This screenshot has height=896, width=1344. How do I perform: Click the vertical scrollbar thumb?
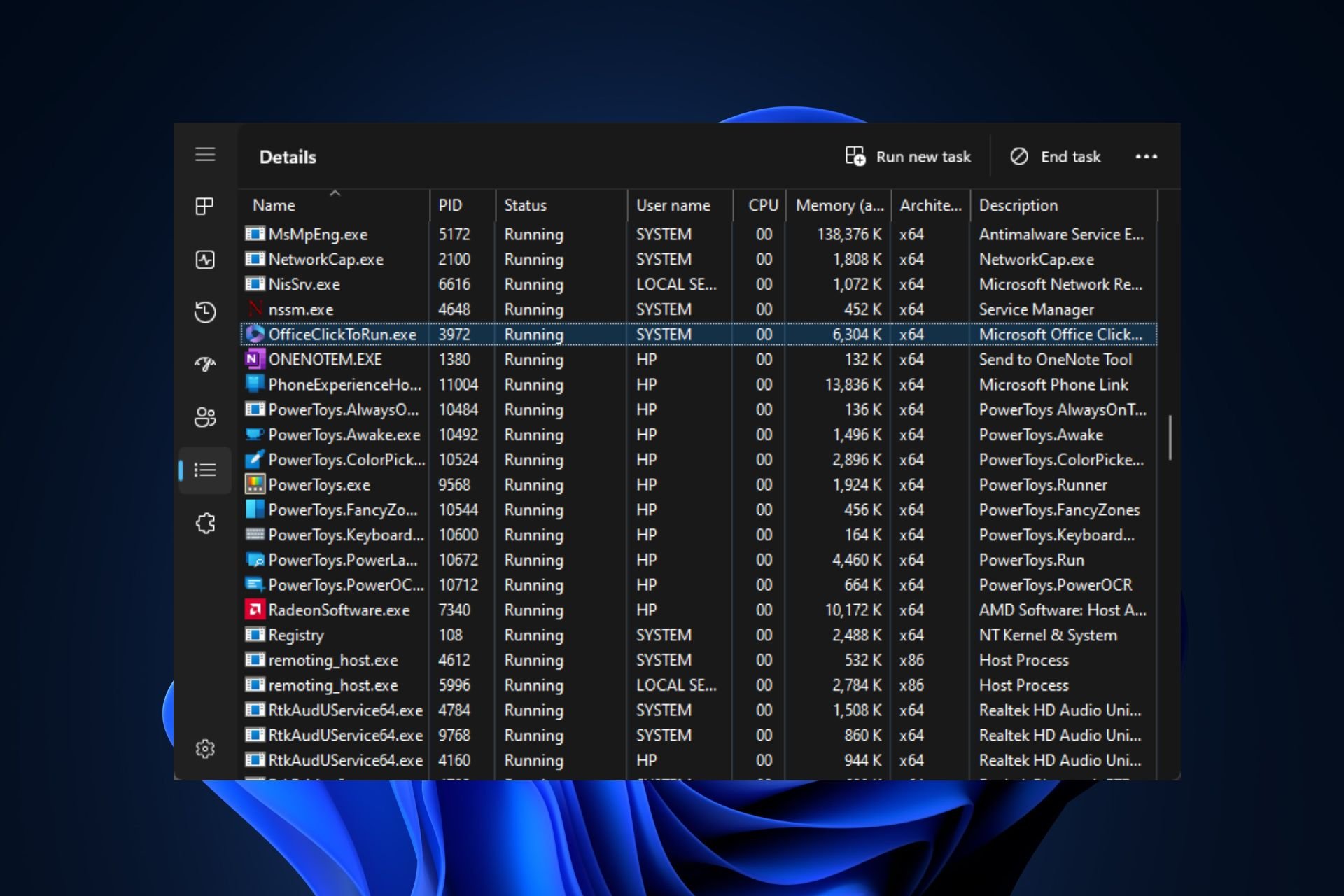(1170, 437)
